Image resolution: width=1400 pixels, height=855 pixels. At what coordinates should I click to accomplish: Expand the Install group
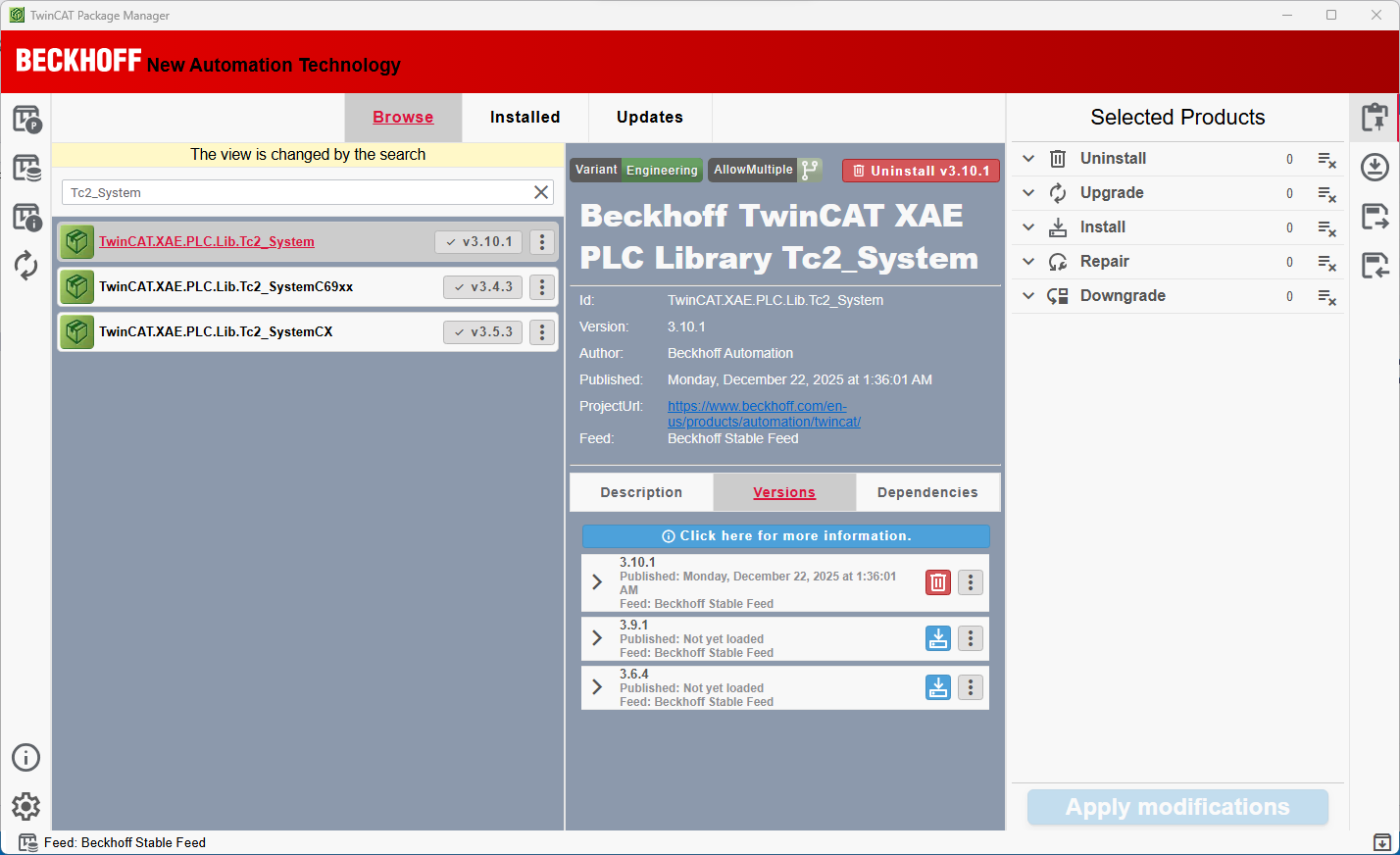click(1028, 226)
